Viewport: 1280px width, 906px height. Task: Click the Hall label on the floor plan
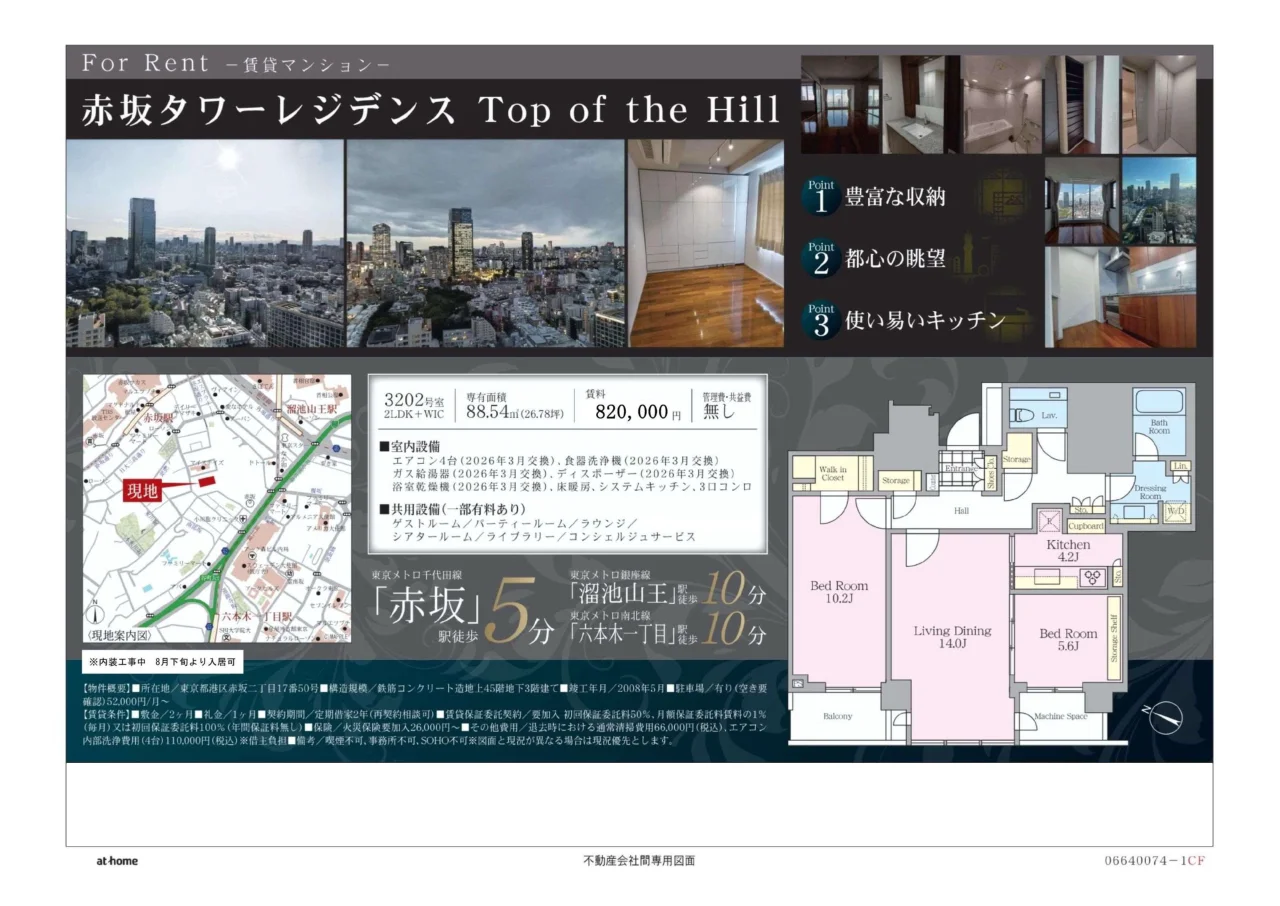click(961, 510)
